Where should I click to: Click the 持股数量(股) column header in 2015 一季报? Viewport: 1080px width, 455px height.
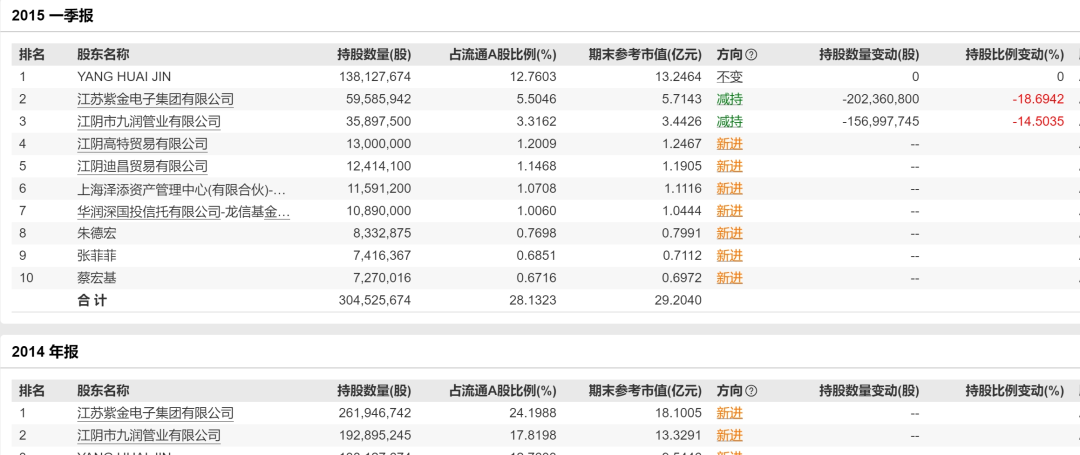373,55
